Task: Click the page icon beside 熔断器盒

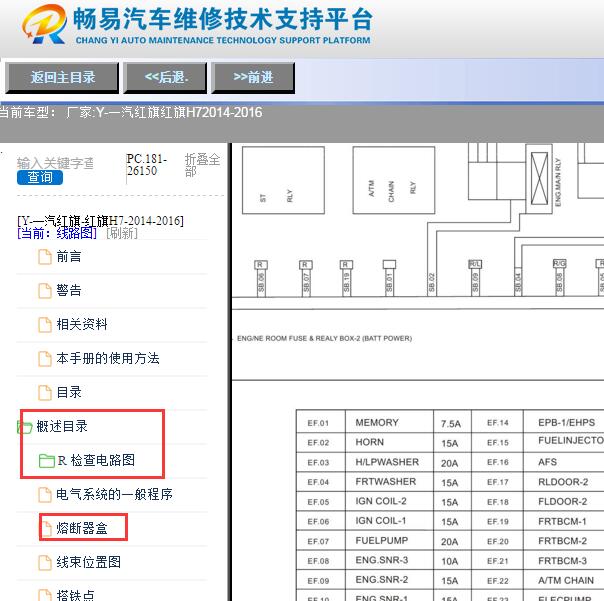Action: (x=46, y=528)
